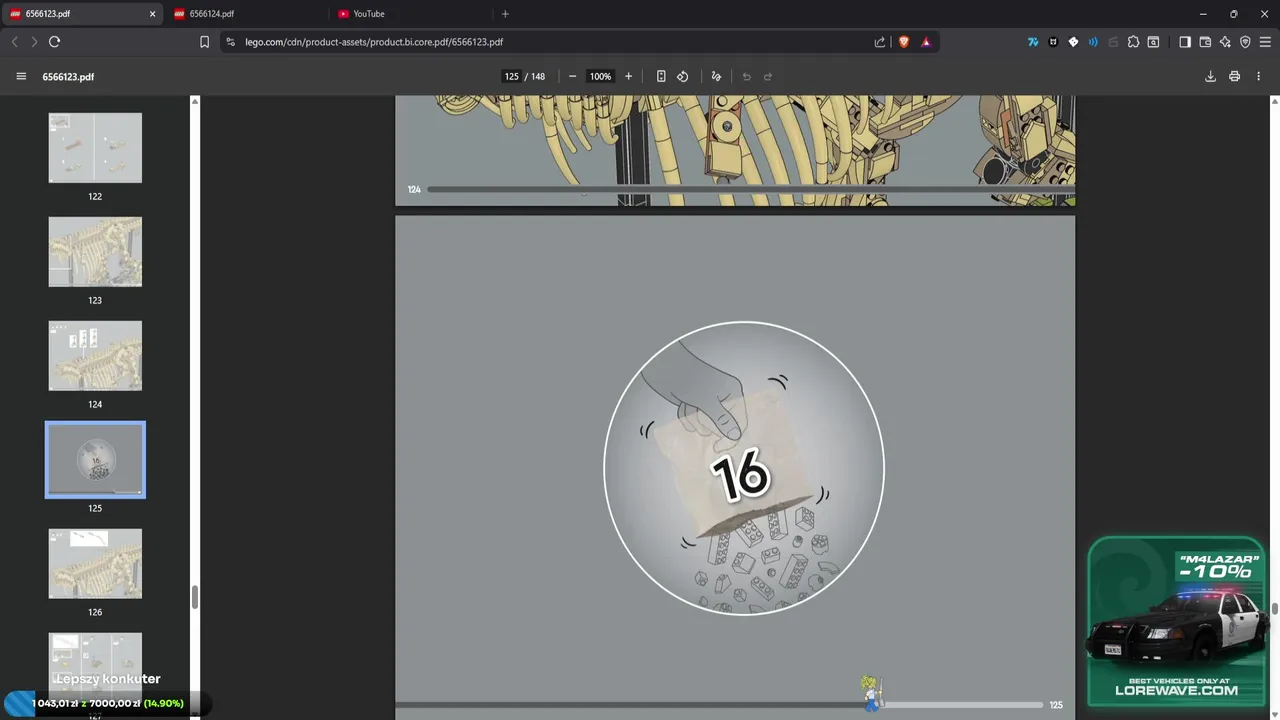Screen dimensions: 1280x720
Task: Rotate the PDF counterclockwise
Action: pos(683,76)
